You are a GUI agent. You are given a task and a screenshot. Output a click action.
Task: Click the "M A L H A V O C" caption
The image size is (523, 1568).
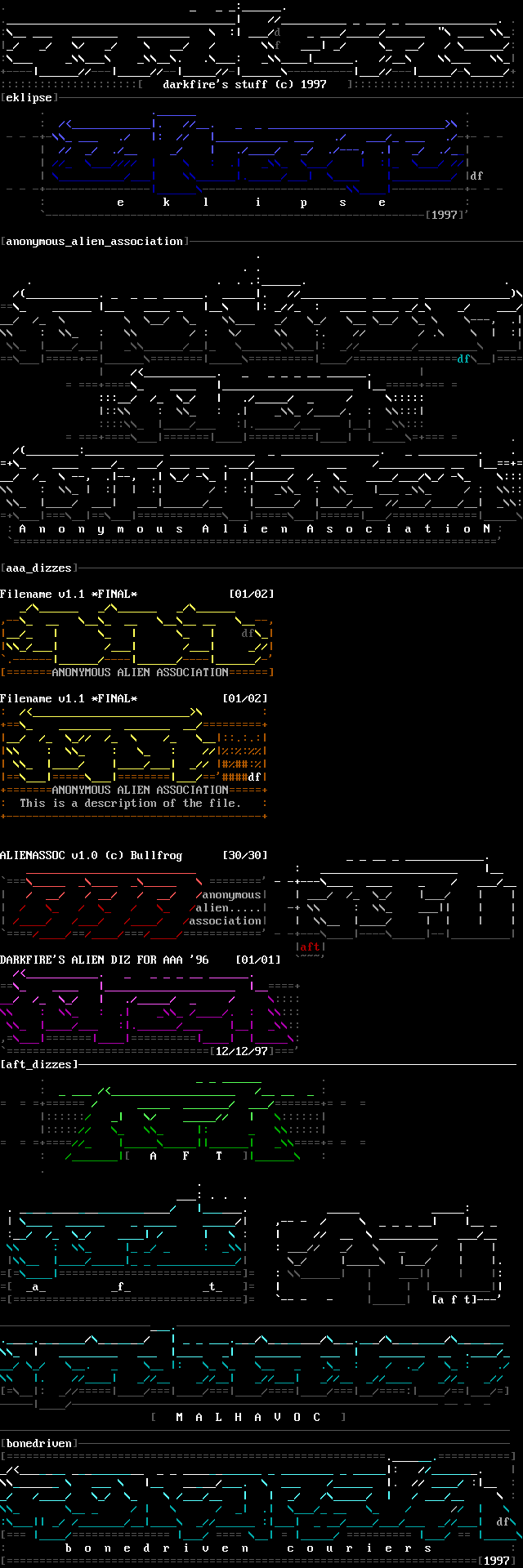pyautogui.click(x=248, y=1417)
